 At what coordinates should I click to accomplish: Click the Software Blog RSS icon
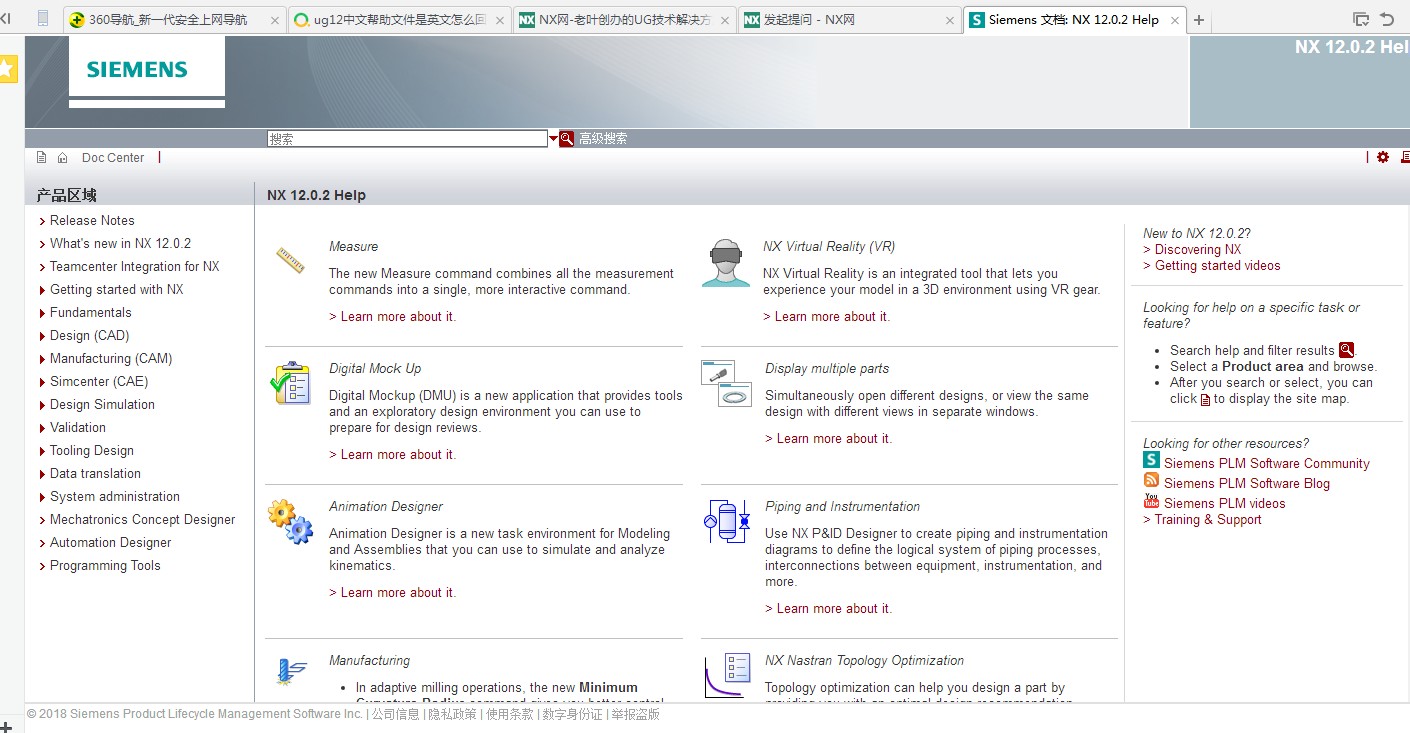pos(1152,480)
